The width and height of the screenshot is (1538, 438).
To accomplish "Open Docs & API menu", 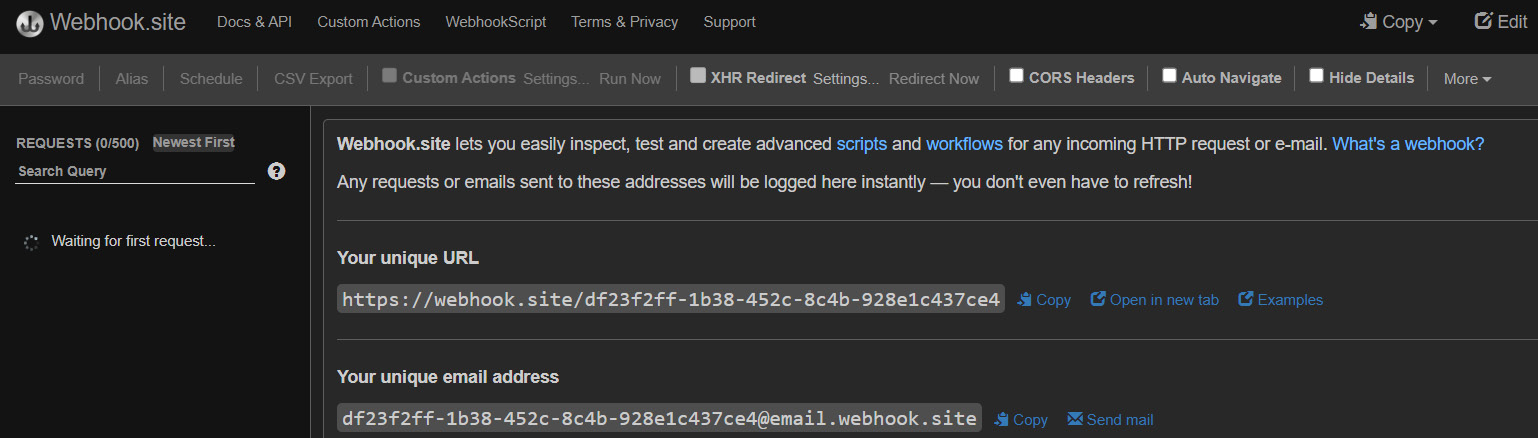I will pos(254,22).
